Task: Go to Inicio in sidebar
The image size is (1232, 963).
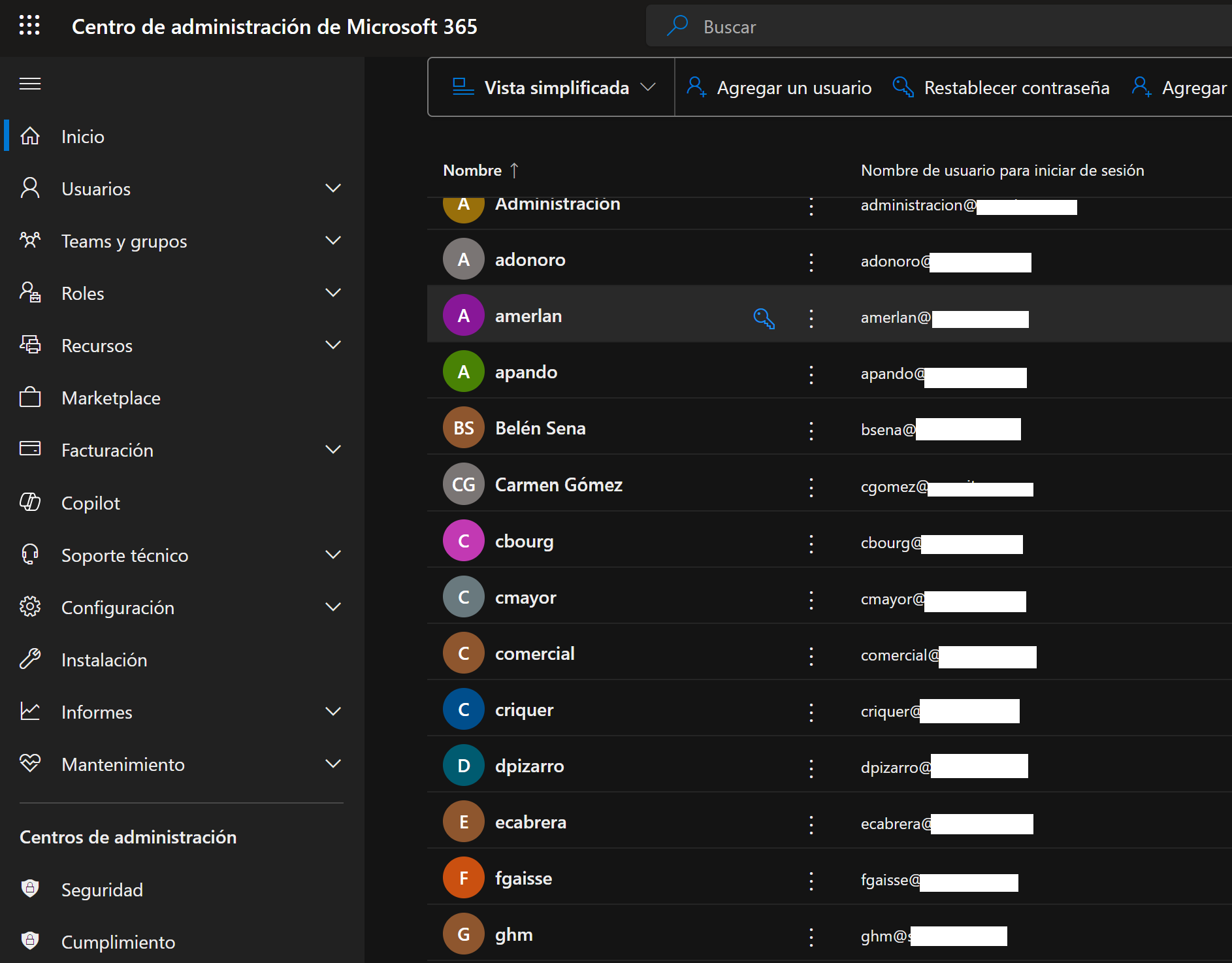Action: (x=82, y=137)
